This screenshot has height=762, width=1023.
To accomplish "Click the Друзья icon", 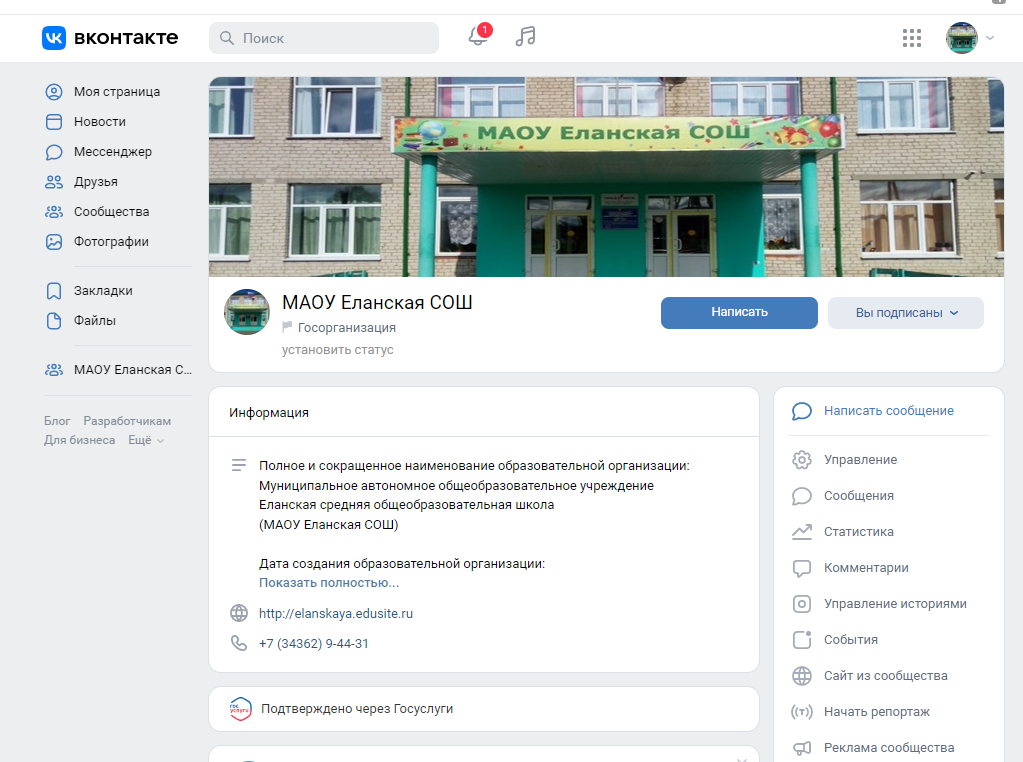I will (53, 182).
